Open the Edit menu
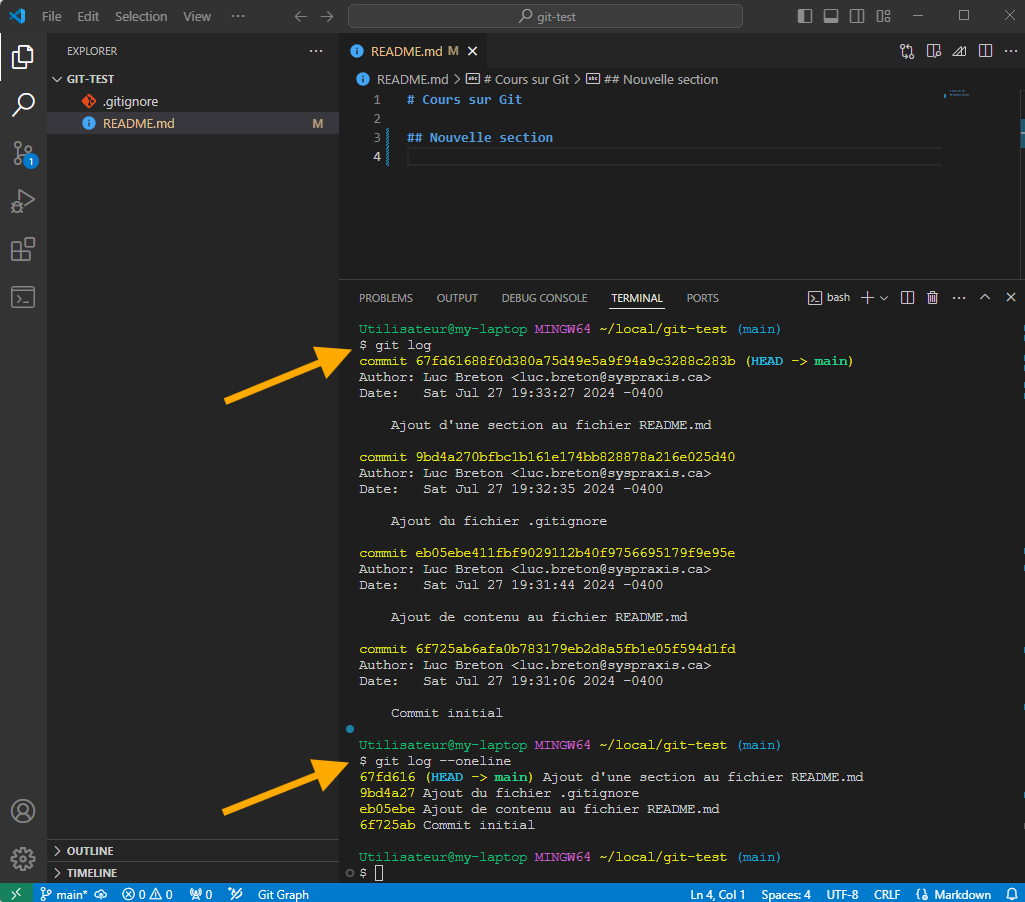This screenshot has height=902, width=1025. point(87,15)
